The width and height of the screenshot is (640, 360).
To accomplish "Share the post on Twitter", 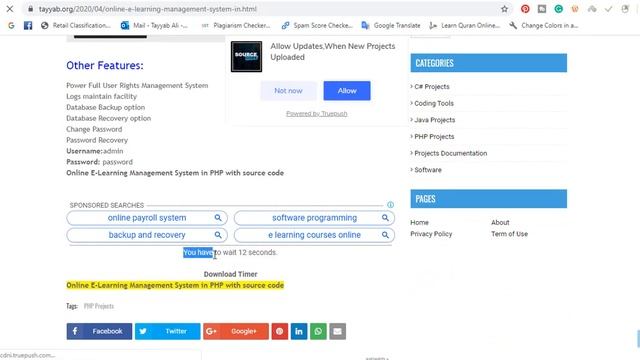I will click(x=168, y=331).
